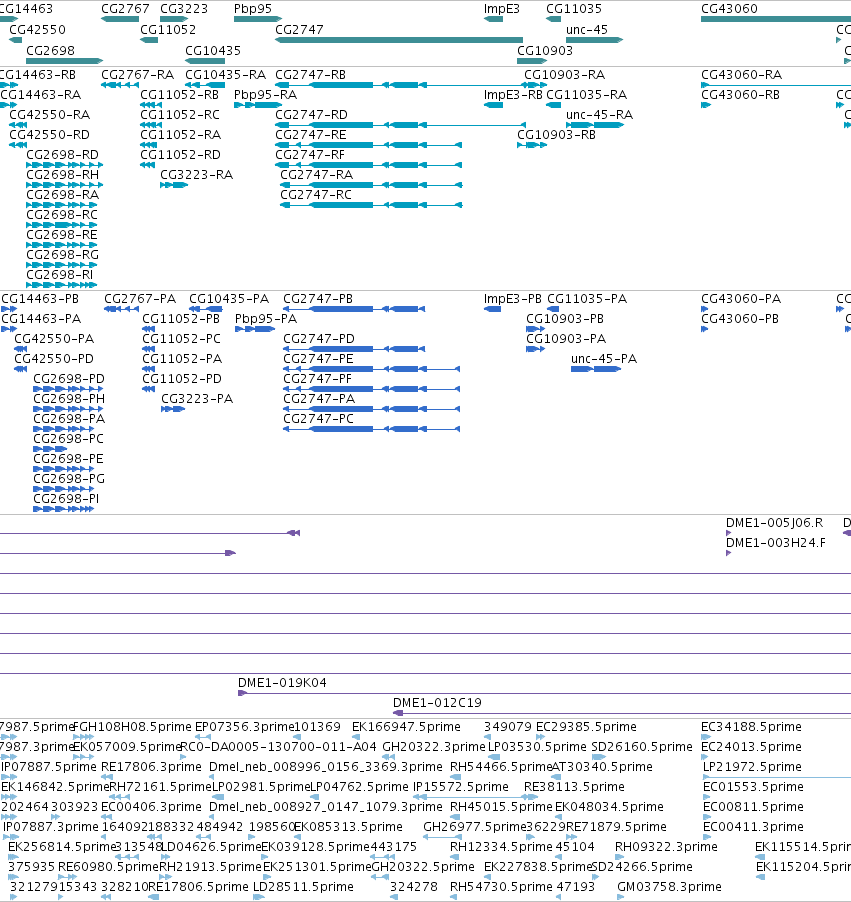Click the EC34188.5prime EST label
This screenshot has height=902, width=851.
(x=751, y=727)
